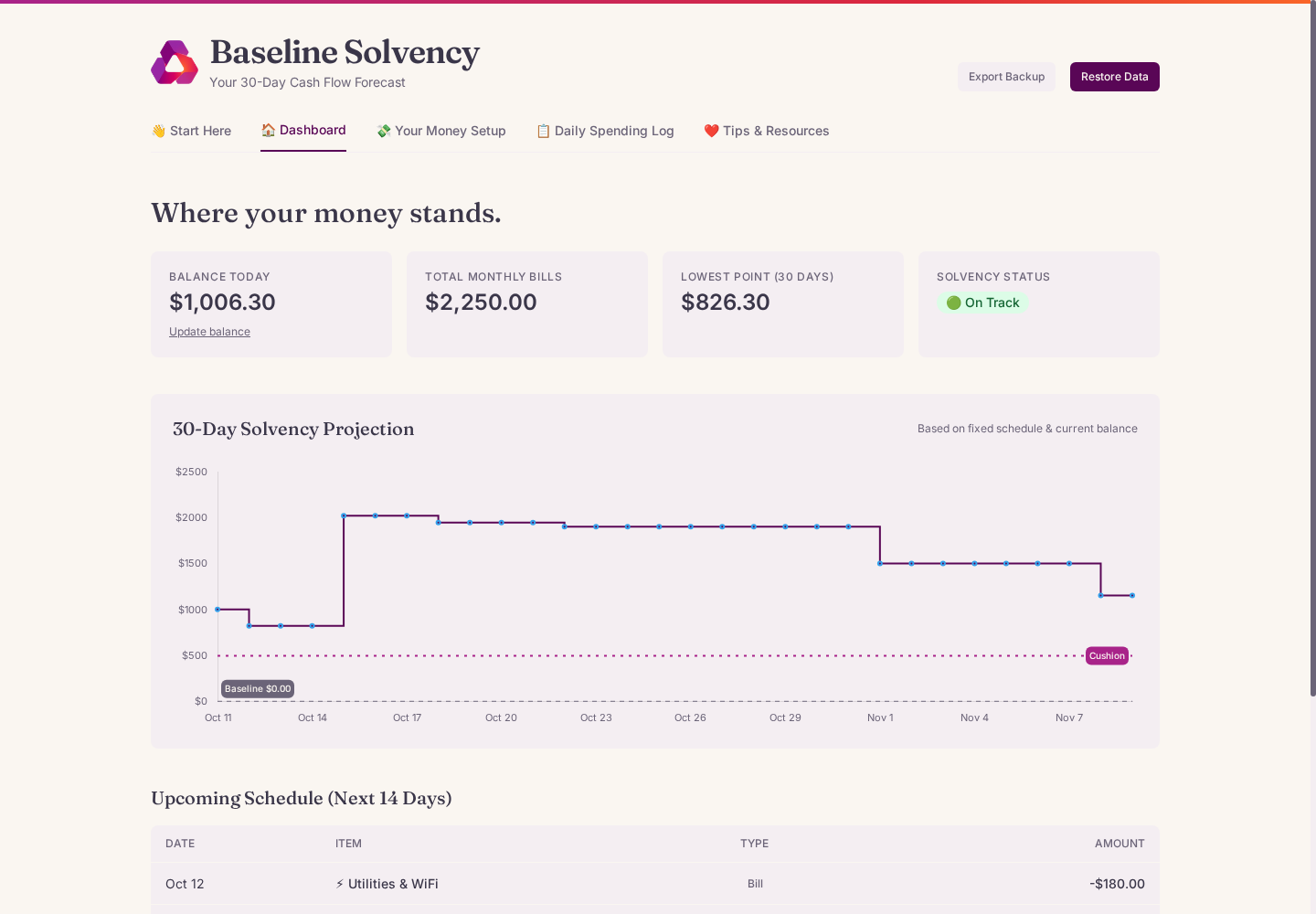Click the -$180.00 amount cell

click(x=1117, y=884)
